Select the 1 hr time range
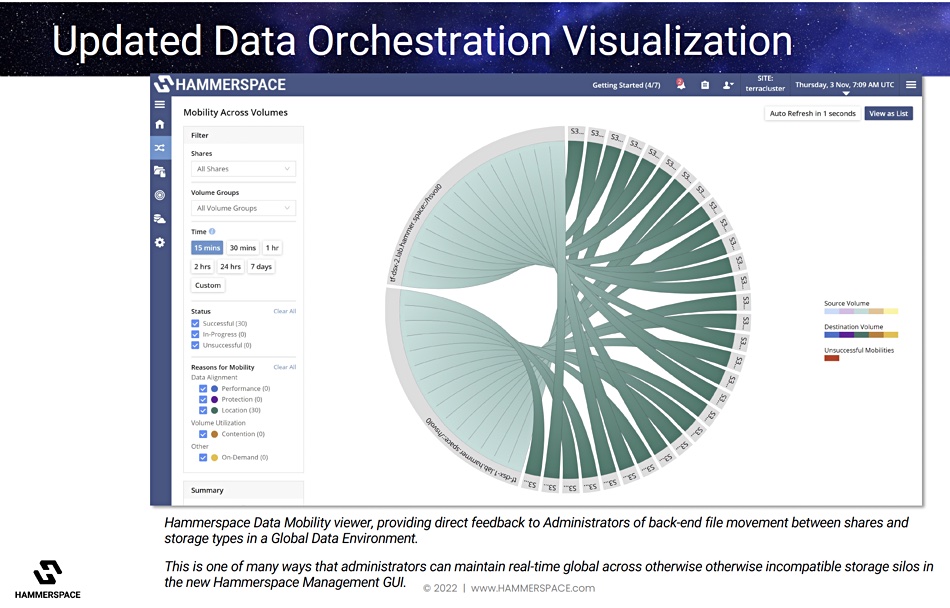950x608 pixels. coord(272,248)
